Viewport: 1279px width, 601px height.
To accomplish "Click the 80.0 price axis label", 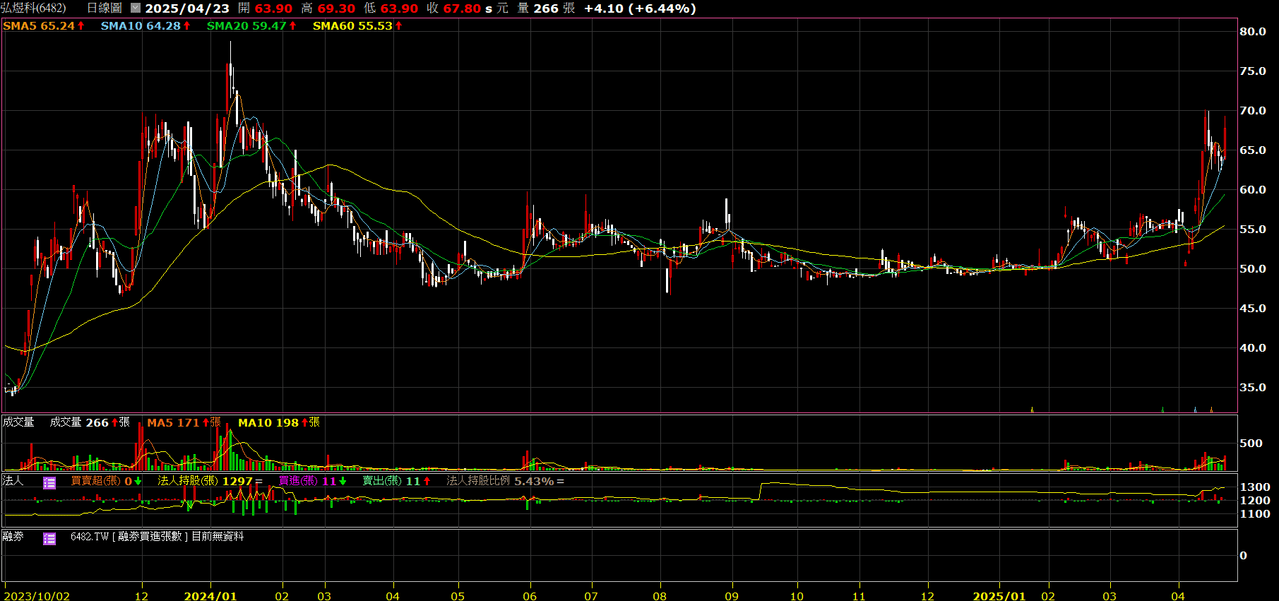I will (x=1253, y=31).
